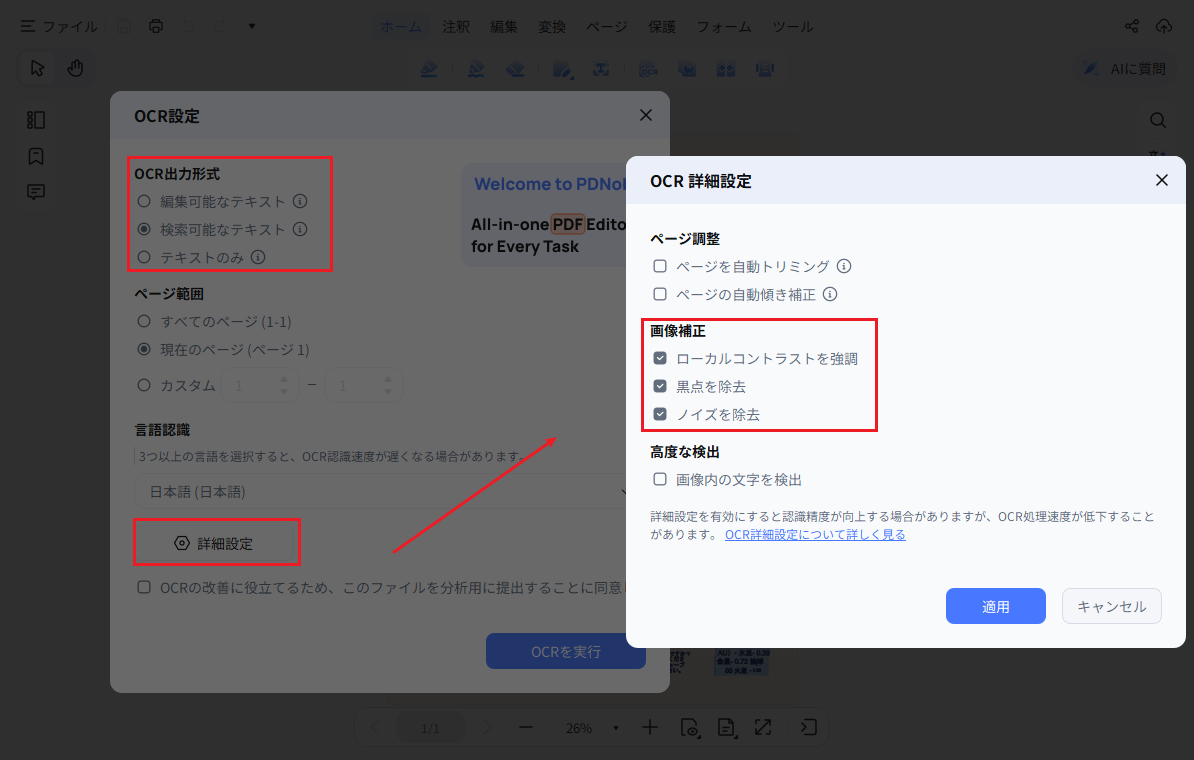The height and width of the screenshot is (760, 1194).
Task: Click the print icon in top bar
Action: 155,26
